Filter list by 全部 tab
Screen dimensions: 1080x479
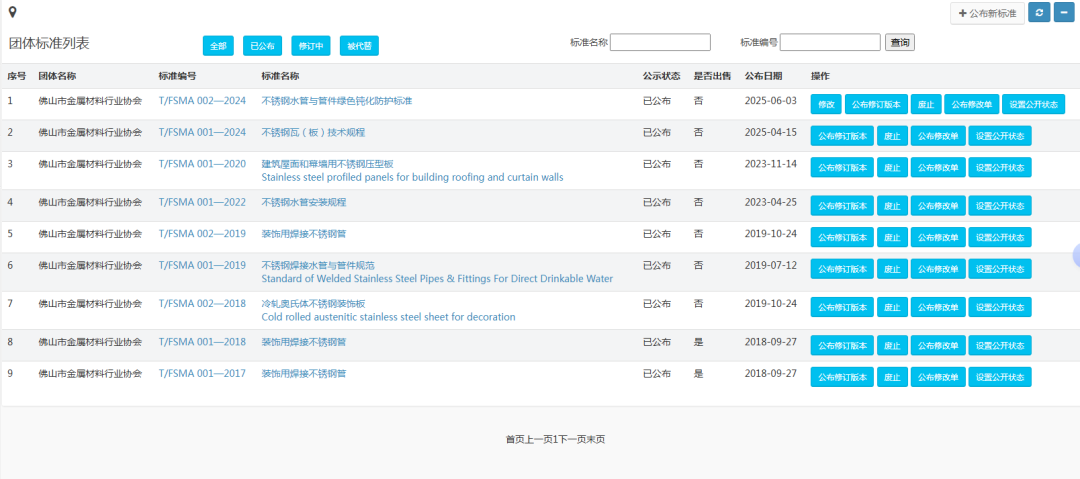point(218,46)
